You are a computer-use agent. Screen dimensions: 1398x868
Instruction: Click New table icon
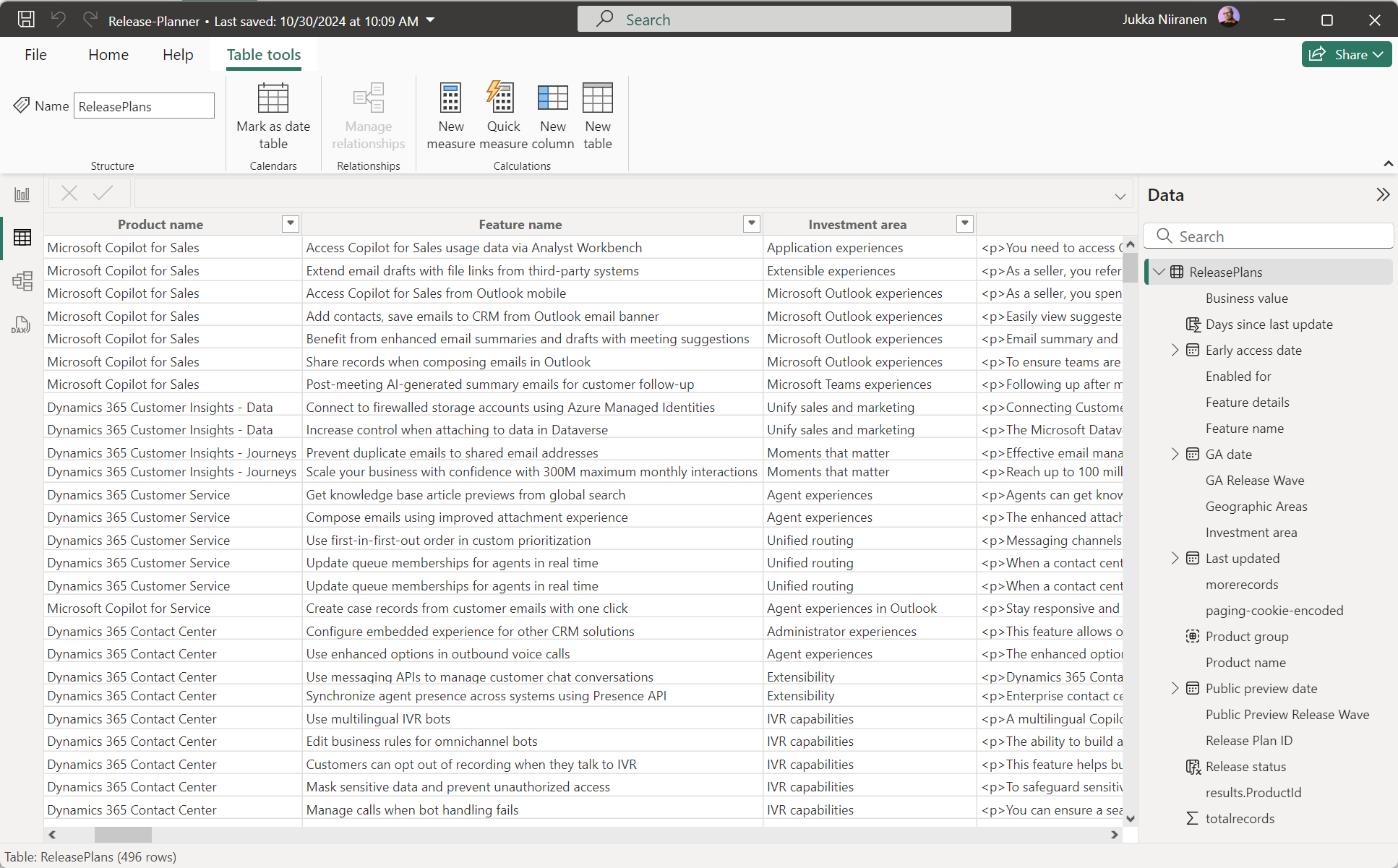tap(598, 98)
